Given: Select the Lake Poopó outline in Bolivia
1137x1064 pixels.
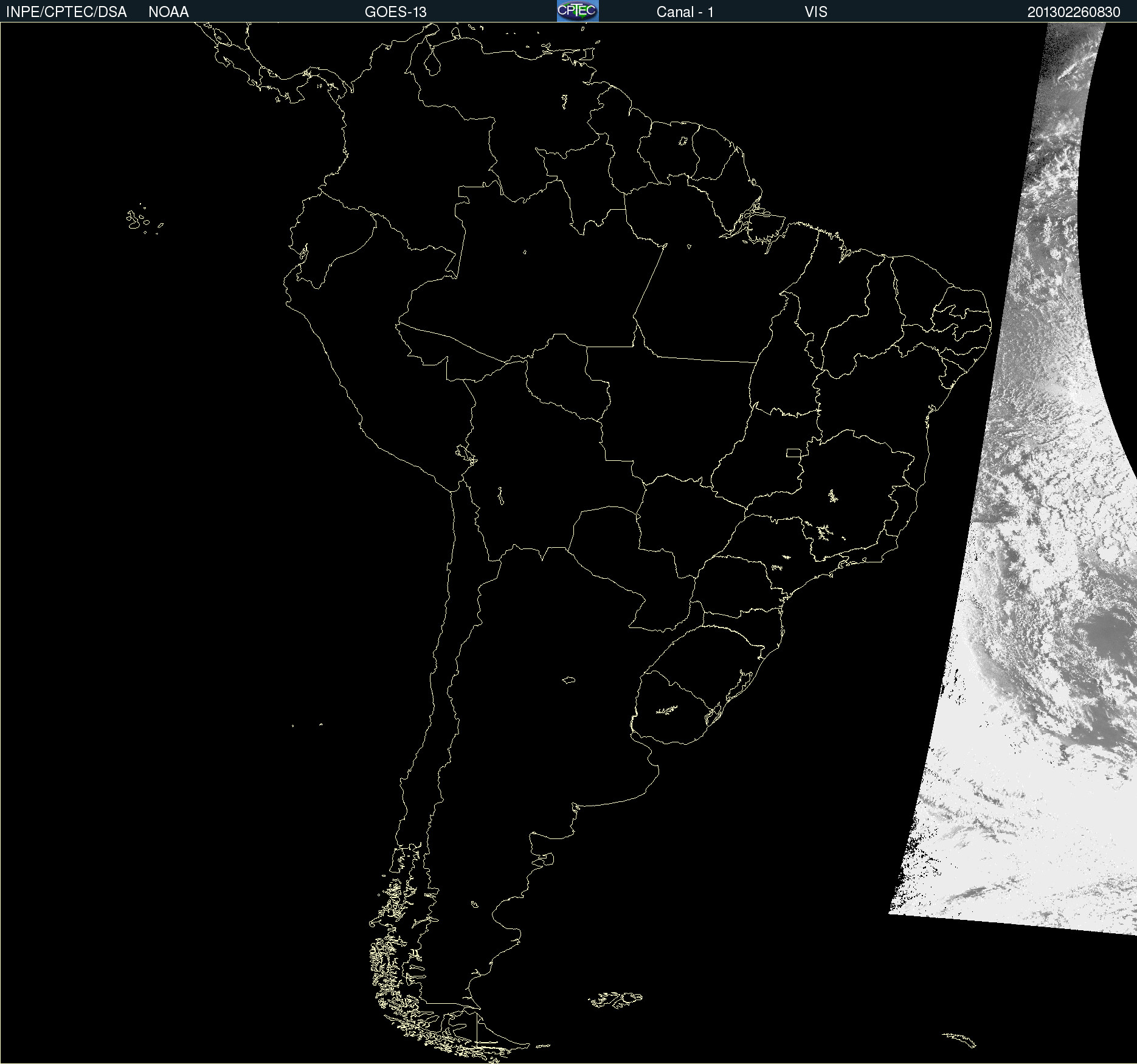Looking at the screenshot, I should coord(500,496).
